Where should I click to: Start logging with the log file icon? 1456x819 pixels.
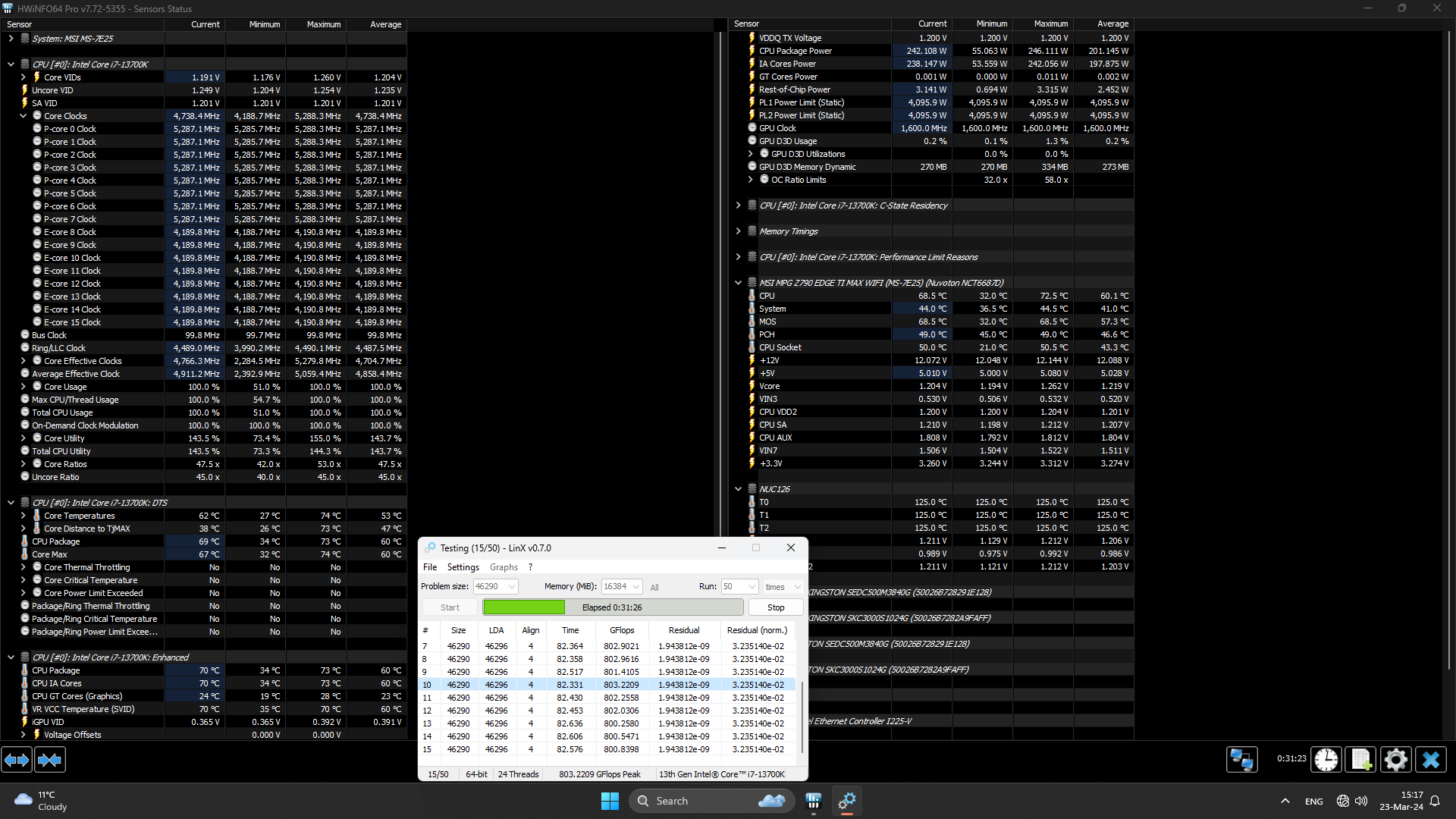point(1360,759)
